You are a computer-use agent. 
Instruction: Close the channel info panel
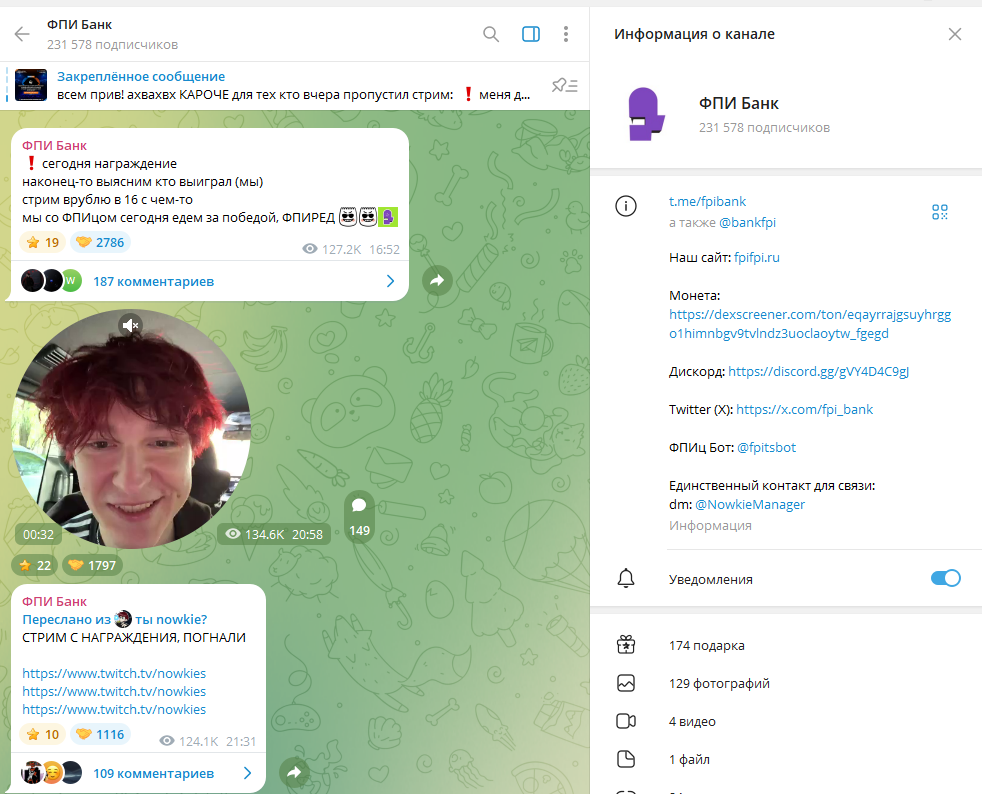click(x=954, y=34)
